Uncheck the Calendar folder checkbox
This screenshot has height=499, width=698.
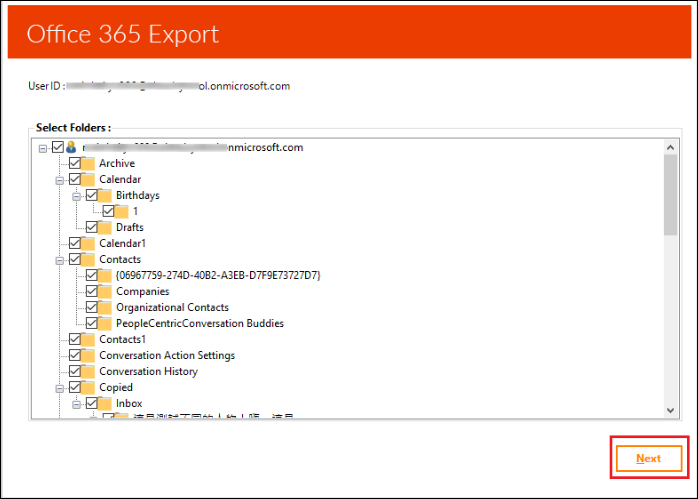click(x=75, y=179)
